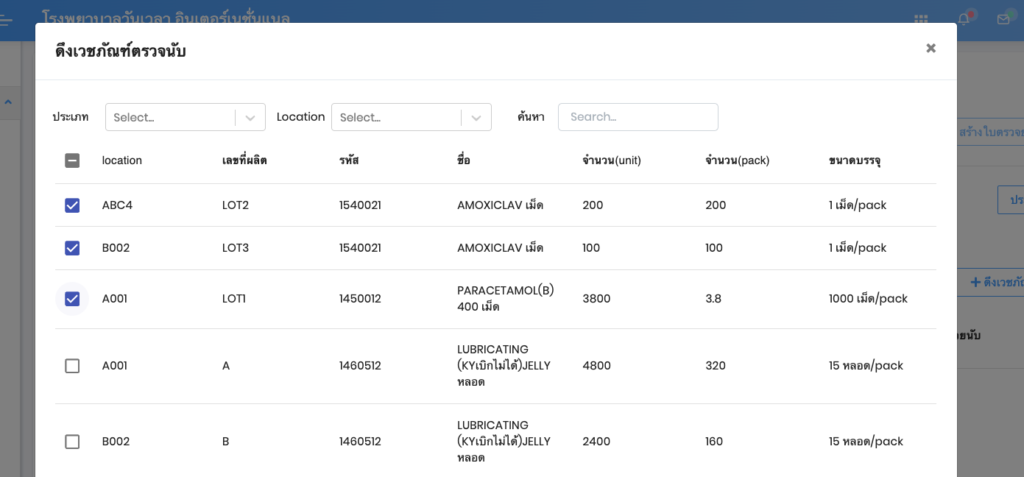Click the notification bell icon

[964, 19]
